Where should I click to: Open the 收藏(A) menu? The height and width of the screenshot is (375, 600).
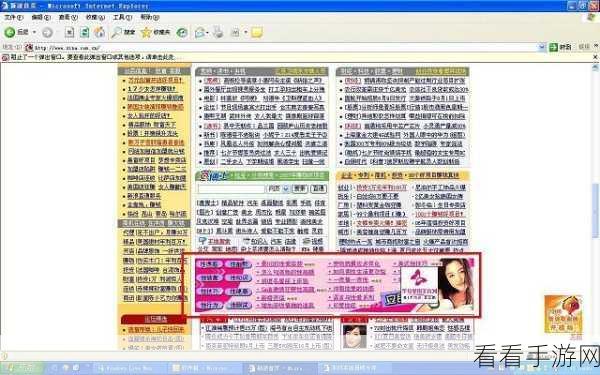point(95,17)
